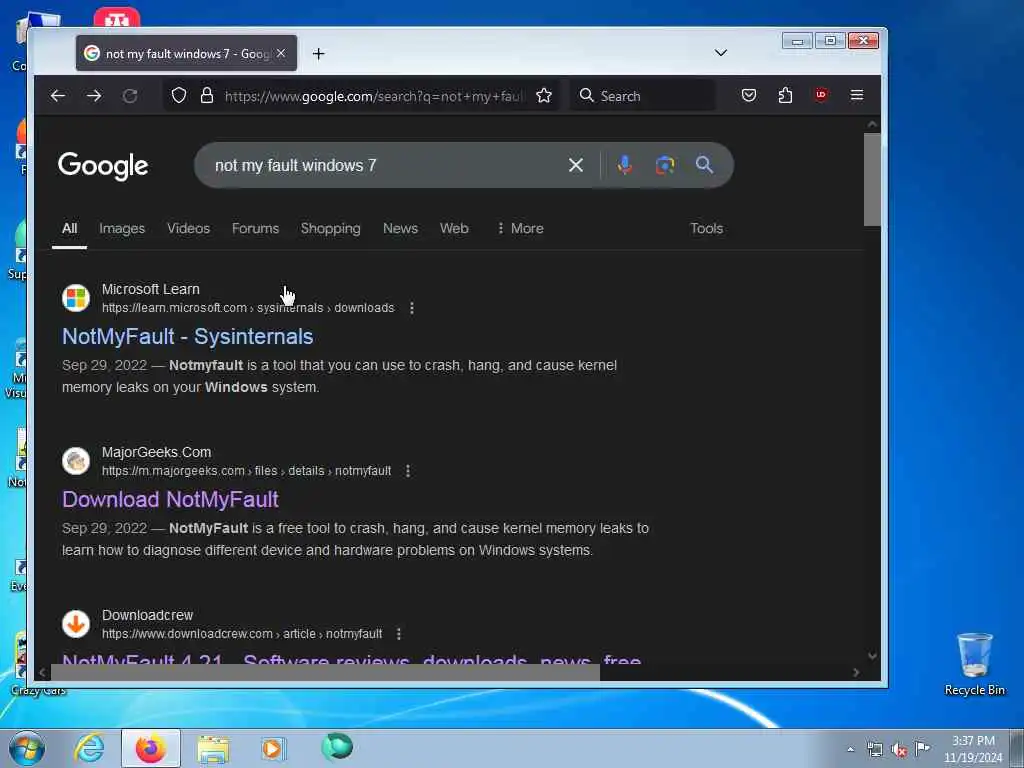Click the vertical scrollbar thumb
The height and width of the screenshot is (768, 1024).
pyautogui.click(x=872, y=180)
